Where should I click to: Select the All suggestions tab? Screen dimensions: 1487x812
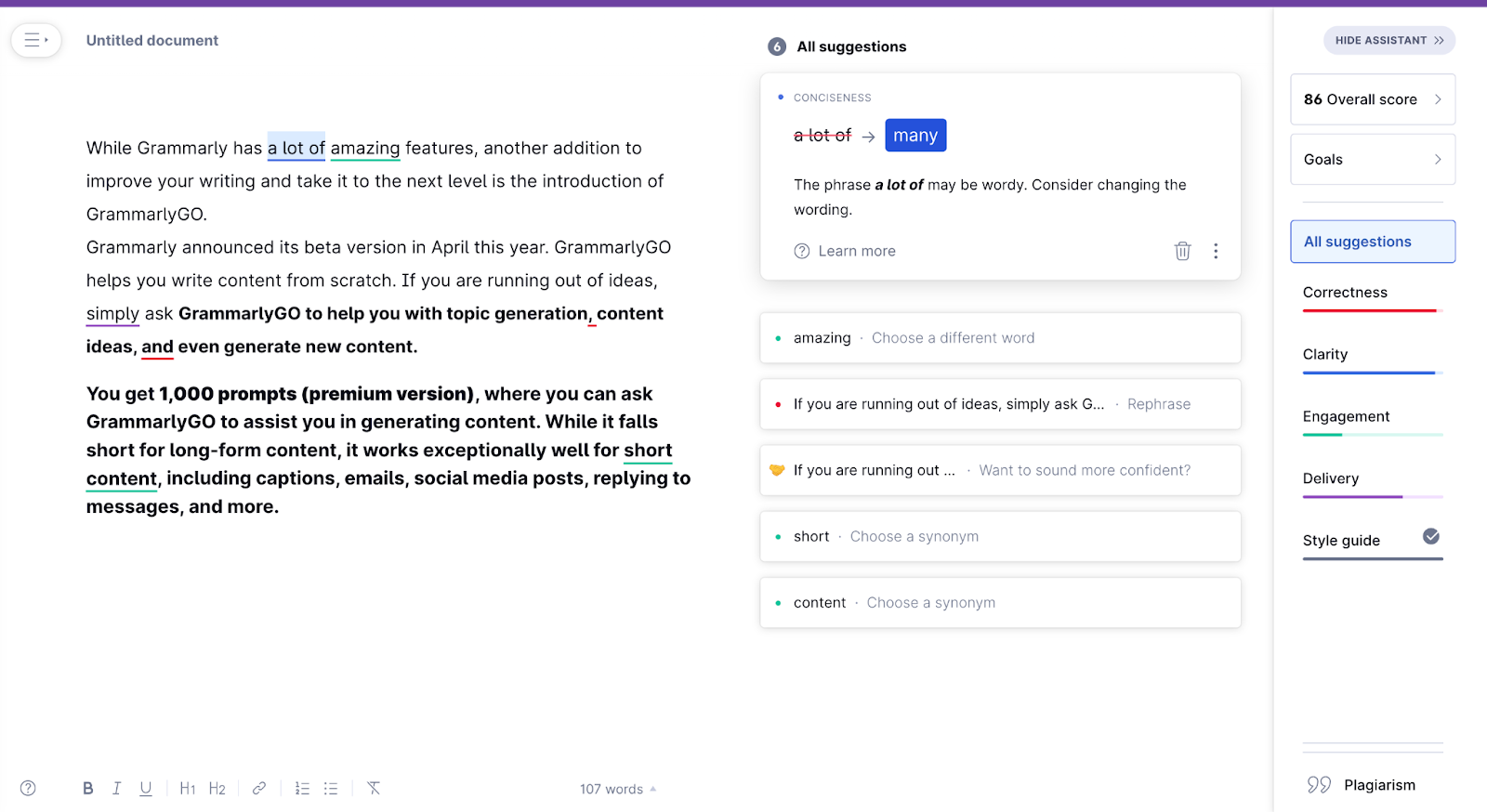[x=1373, y=242]
